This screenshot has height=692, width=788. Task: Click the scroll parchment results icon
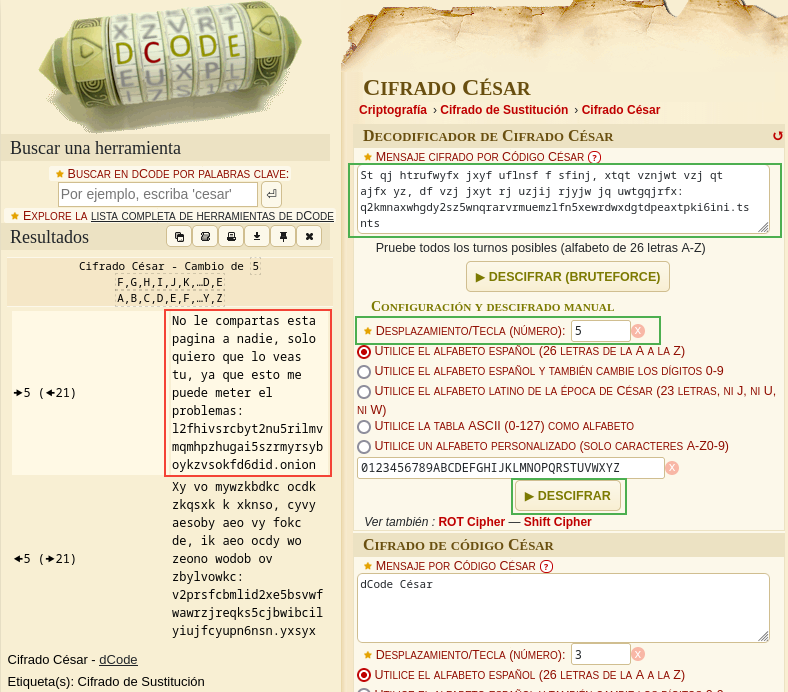(205, 236)
